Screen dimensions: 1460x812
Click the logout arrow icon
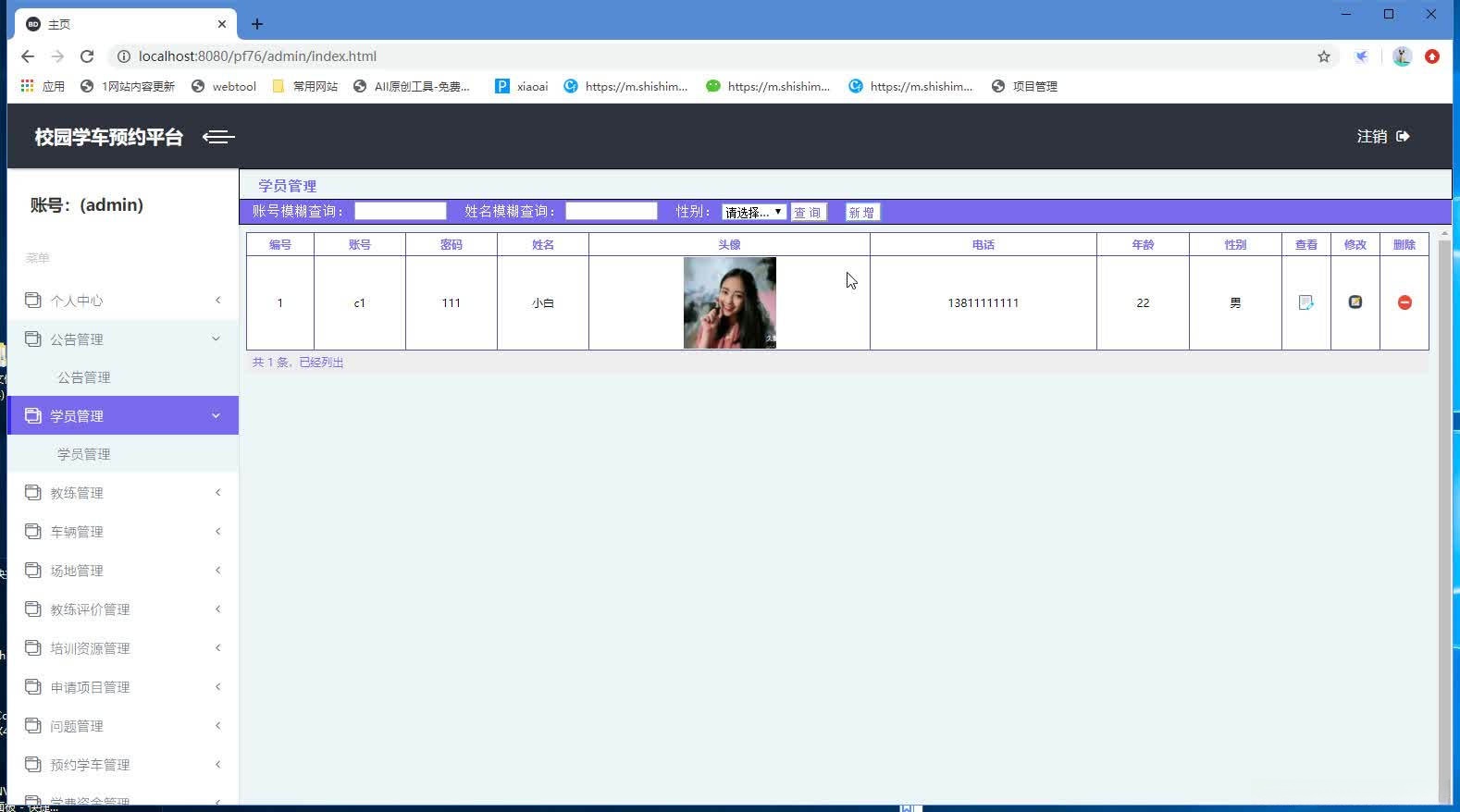[x=1403, y=136]
